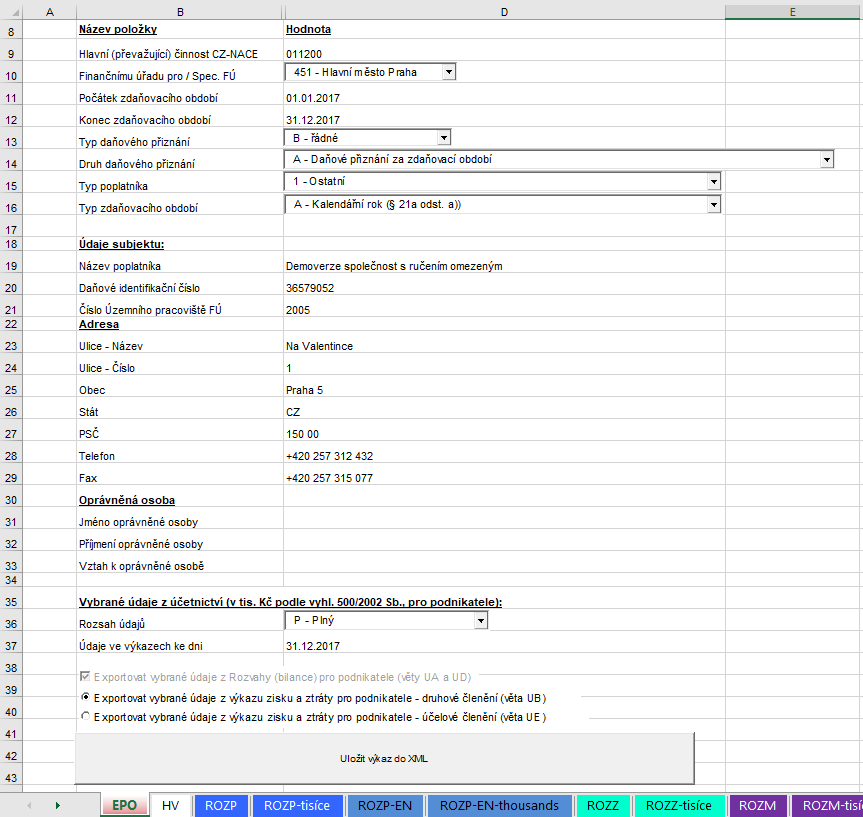
Task: Open the Typ zdaňovacího období dropdown
Action: click(713, 204)
